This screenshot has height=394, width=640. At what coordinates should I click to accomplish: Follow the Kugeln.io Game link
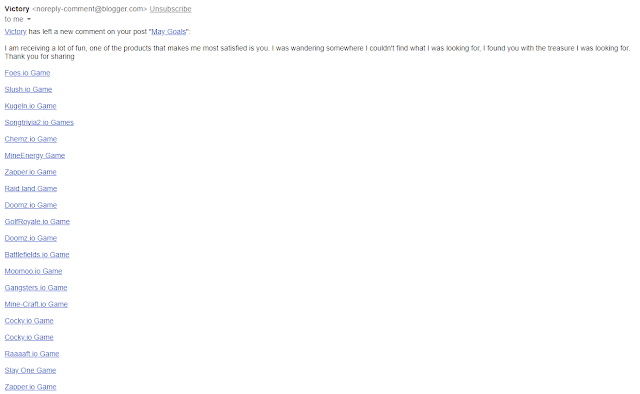pos(30,106)
